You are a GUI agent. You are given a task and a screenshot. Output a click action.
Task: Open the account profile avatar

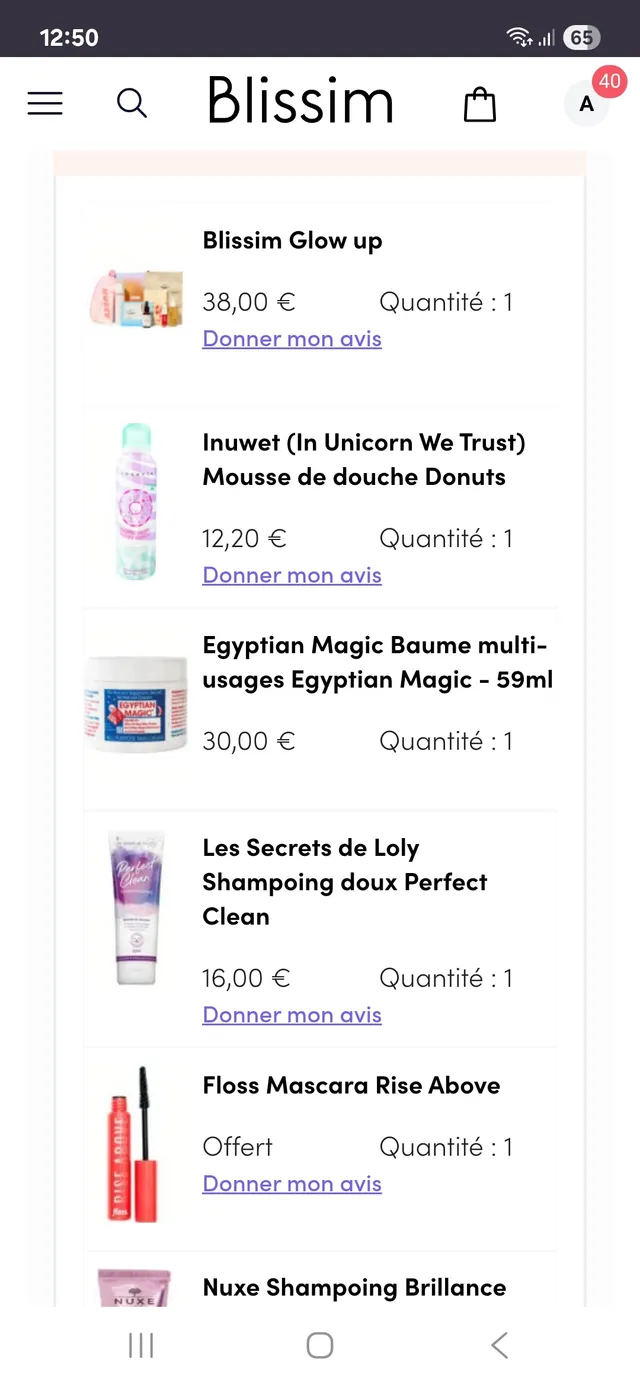click(587, 103)
